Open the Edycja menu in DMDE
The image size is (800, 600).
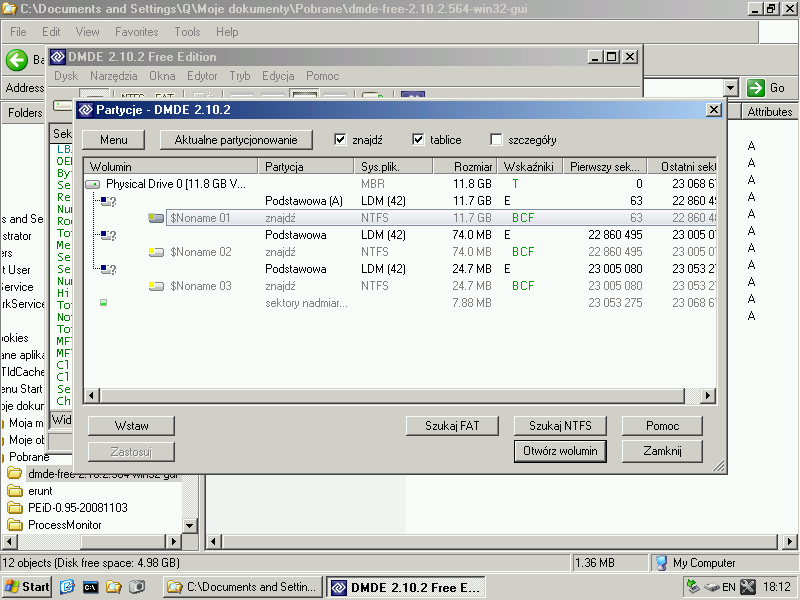pos(278,76)
